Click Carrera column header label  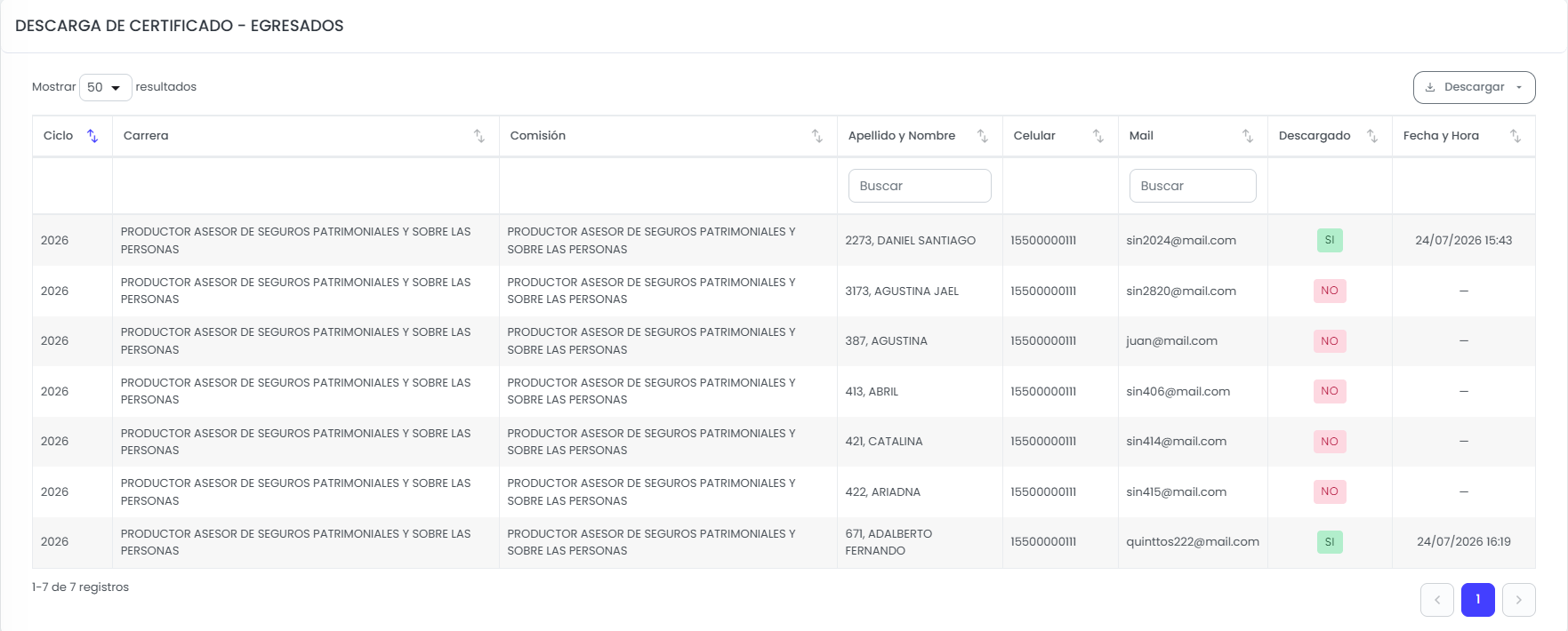tap(146, 136)
